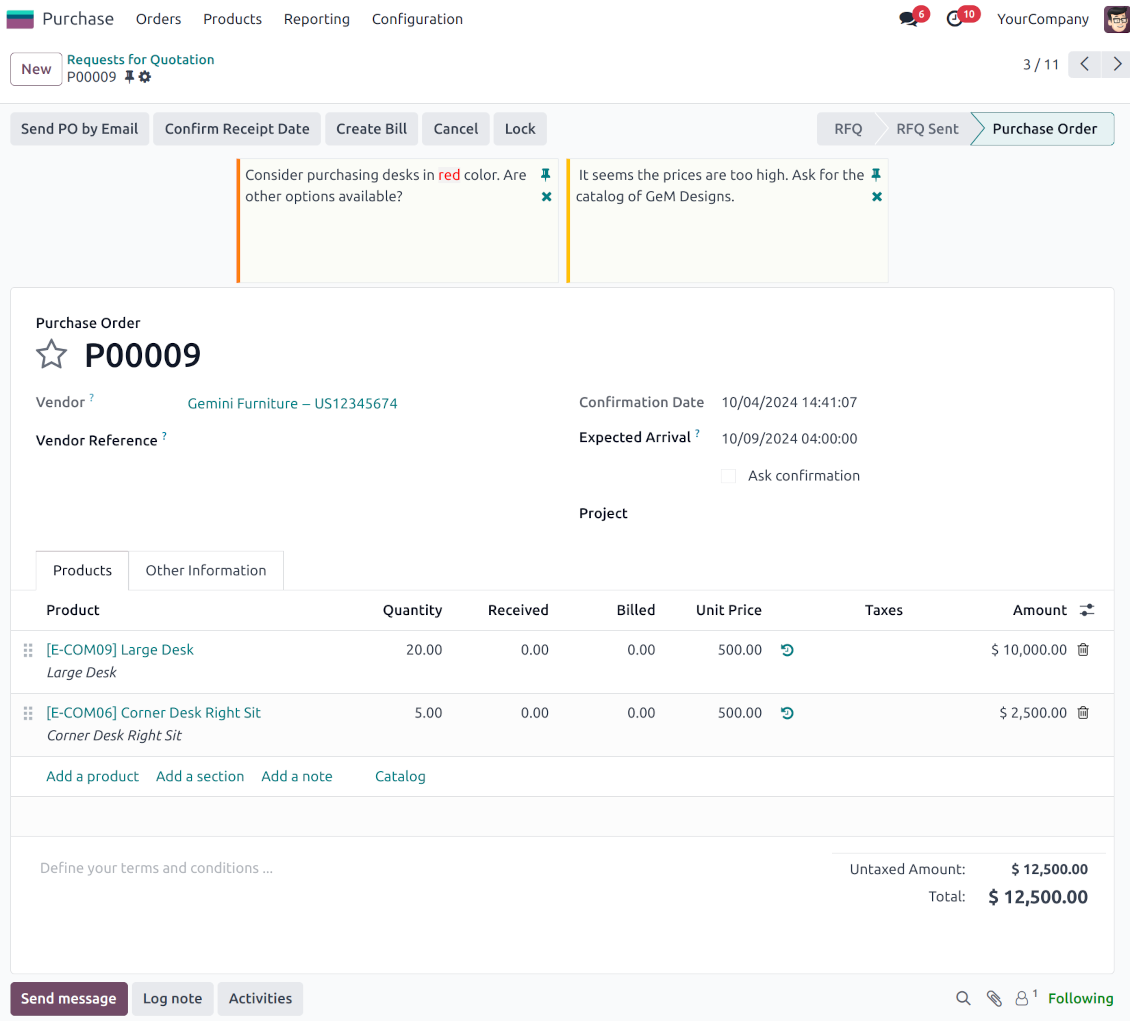
Task: Delete the Corner Desk Right Sit line
Action: (1083, 713)
